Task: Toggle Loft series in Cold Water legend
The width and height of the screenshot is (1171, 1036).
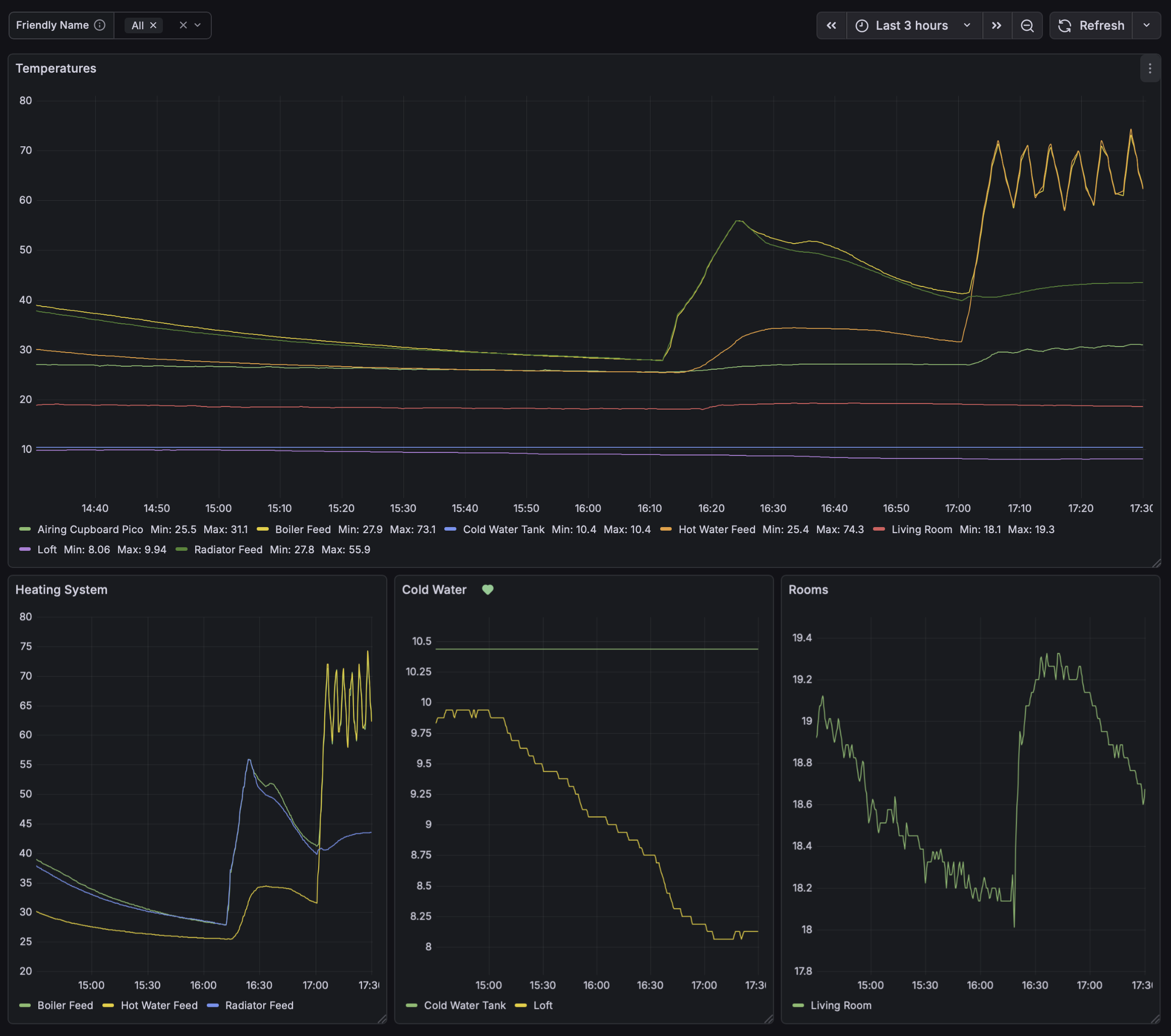Action: pyautogui.click(x=543, y=1005)
